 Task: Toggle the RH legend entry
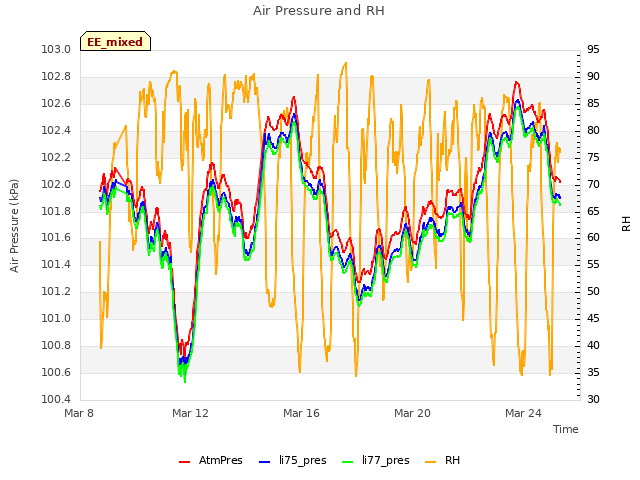tap(442, 460)
